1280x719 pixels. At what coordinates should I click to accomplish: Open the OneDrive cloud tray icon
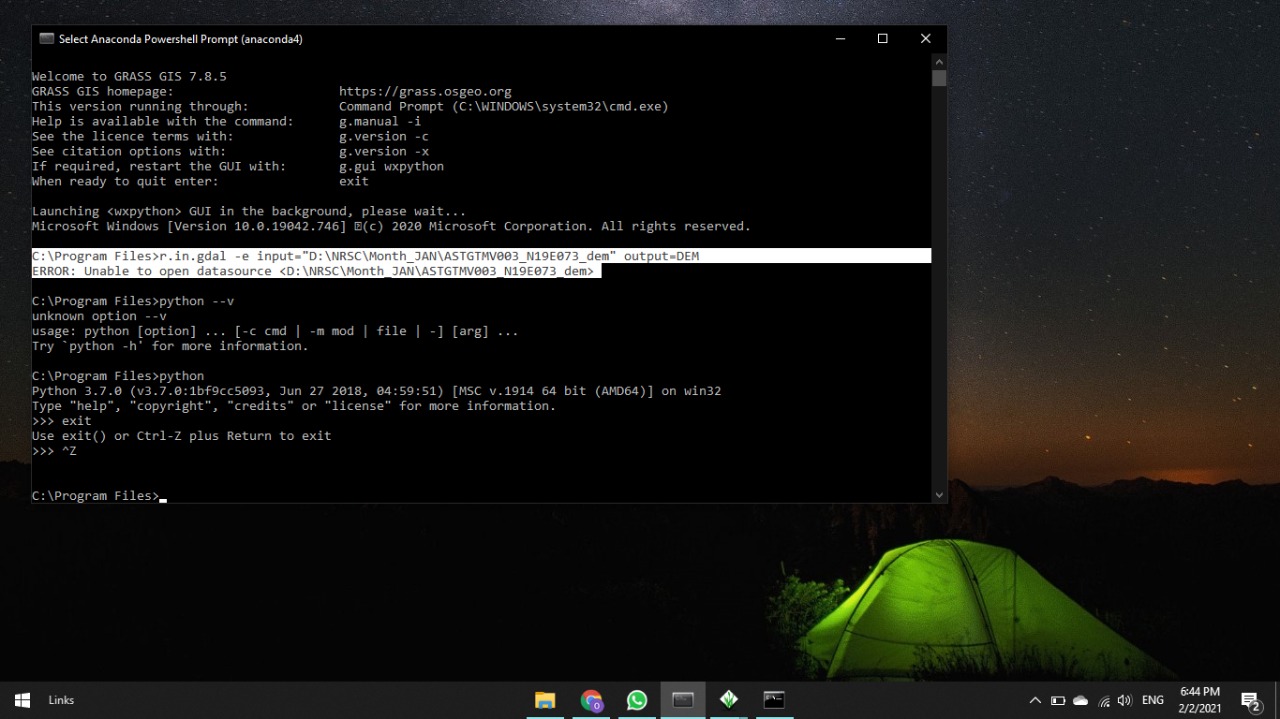coord(1081,701)
